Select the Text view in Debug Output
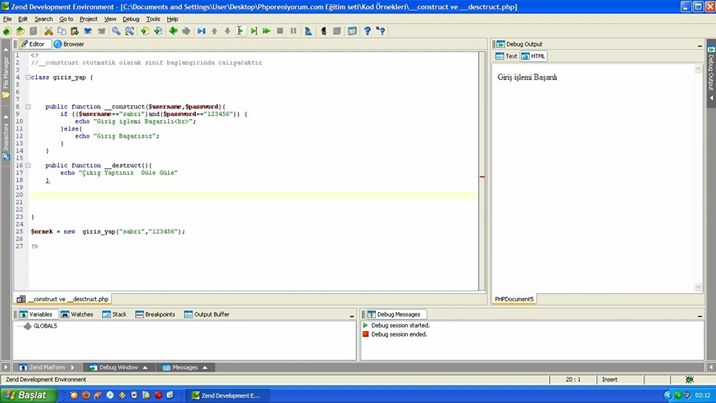This screenshot has width=716, height=403. pos(506,56)
